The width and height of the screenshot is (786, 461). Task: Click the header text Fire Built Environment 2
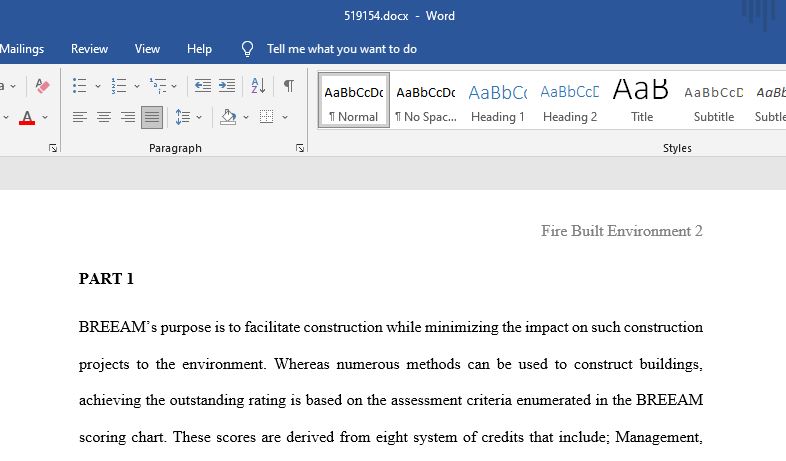click(x=622, y=231)
